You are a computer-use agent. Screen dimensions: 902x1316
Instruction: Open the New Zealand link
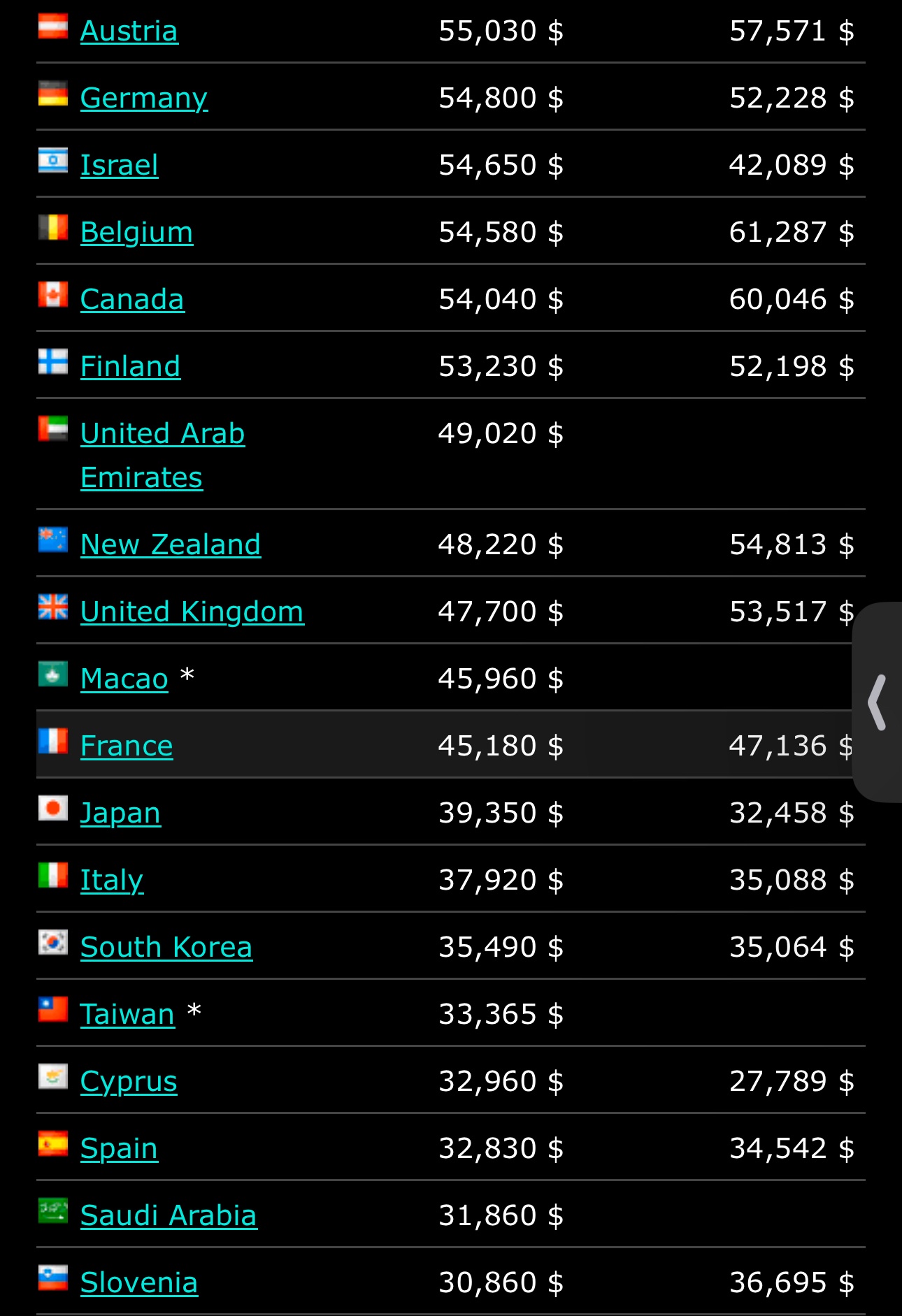pyautogui.click(x=171, y=545)
